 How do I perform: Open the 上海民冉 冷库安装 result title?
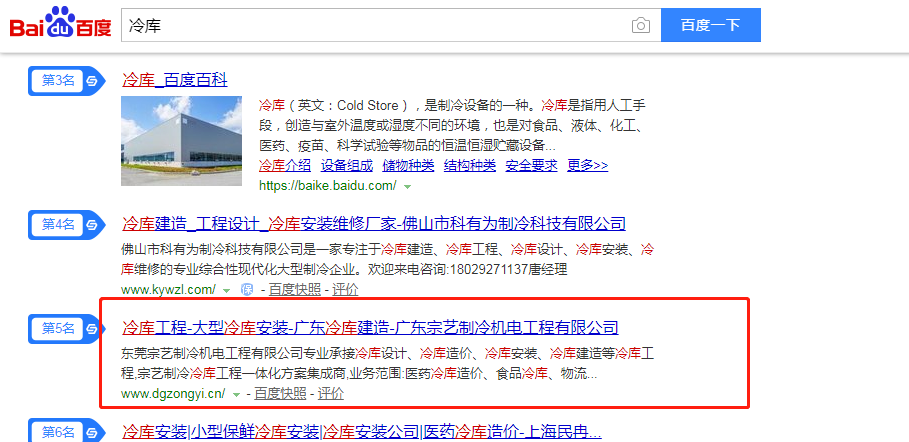point(362,432)
